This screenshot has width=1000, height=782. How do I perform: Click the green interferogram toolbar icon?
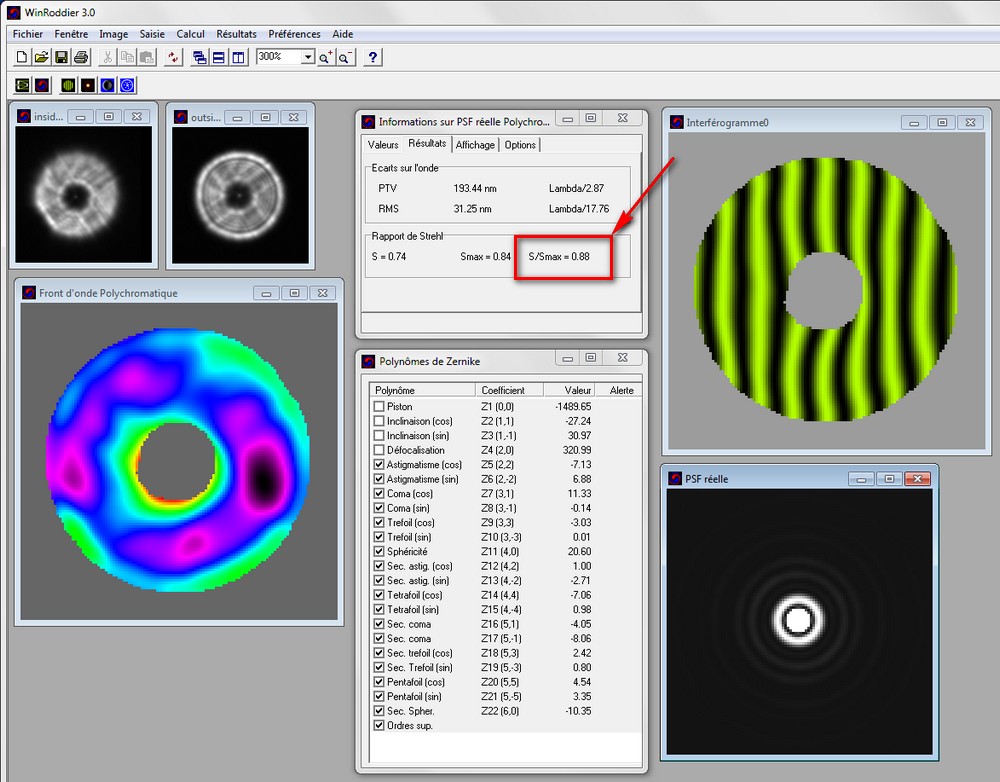click(x=68, y=85)
